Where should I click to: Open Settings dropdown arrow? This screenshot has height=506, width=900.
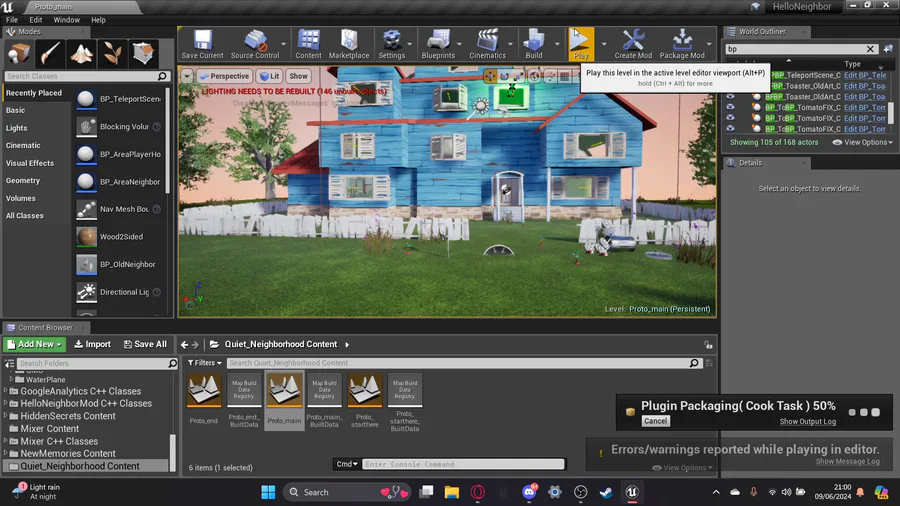click(410, 44)
